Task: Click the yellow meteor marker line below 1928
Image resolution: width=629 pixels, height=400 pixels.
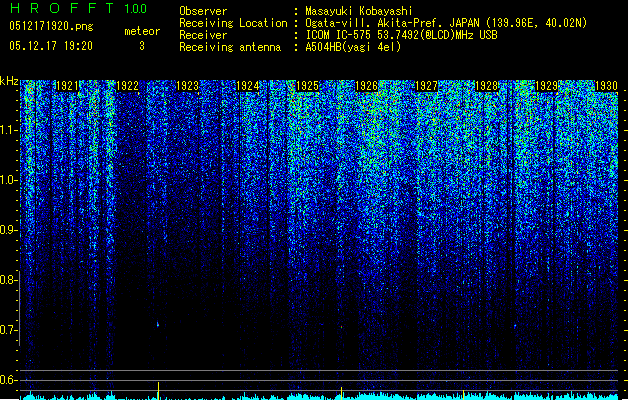Action: tap(464, 395)
